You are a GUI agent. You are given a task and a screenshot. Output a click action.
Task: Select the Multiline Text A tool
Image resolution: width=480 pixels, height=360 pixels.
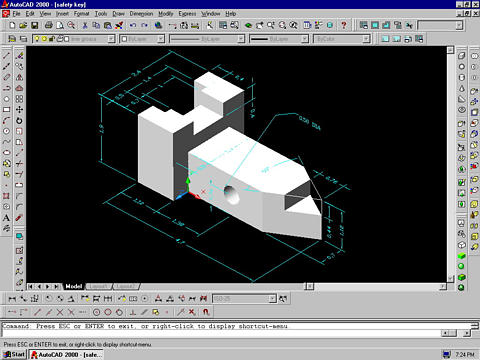pyautogui.click(x=6, y=218)
